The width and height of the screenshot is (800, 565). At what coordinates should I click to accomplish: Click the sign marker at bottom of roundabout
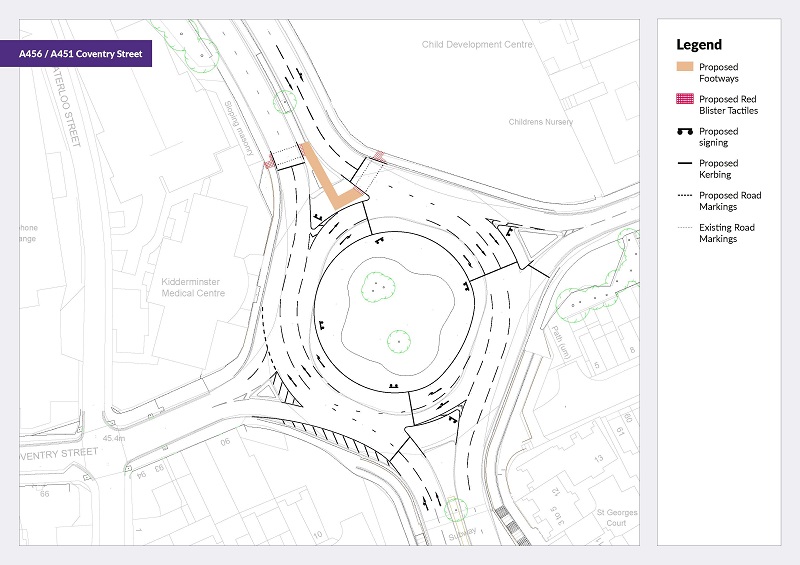pos(394,386)
